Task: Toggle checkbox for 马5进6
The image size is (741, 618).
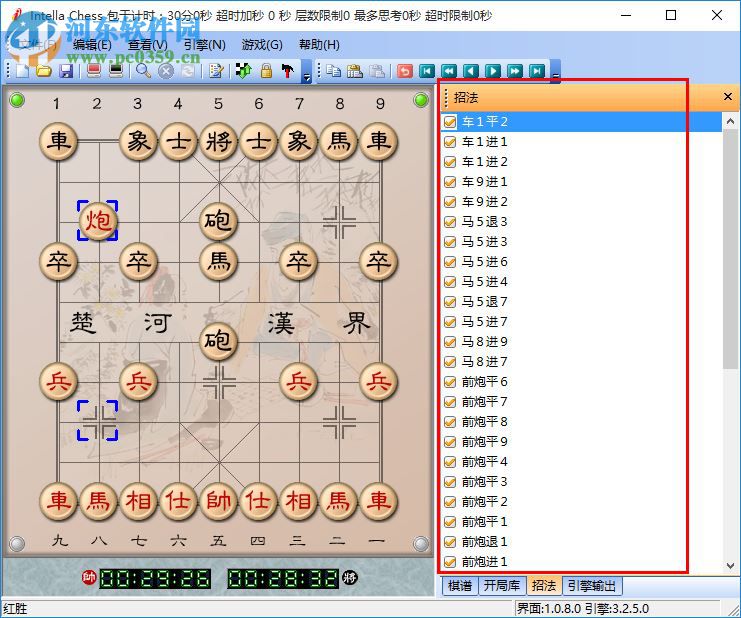Action: pyautogui.click(x=450, y=262)
